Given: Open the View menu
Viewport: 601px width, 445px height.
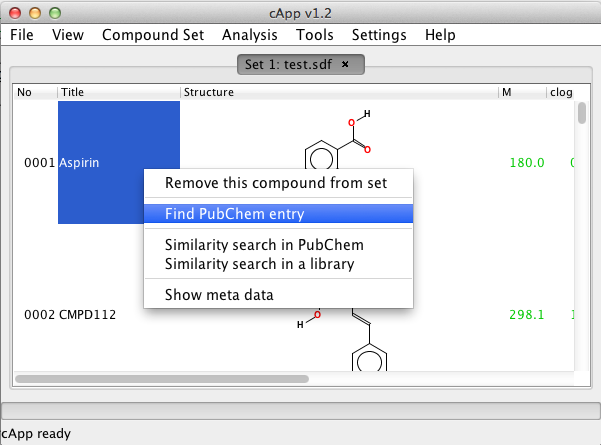Looking at the screenshot, I should (x=68, y=35).
